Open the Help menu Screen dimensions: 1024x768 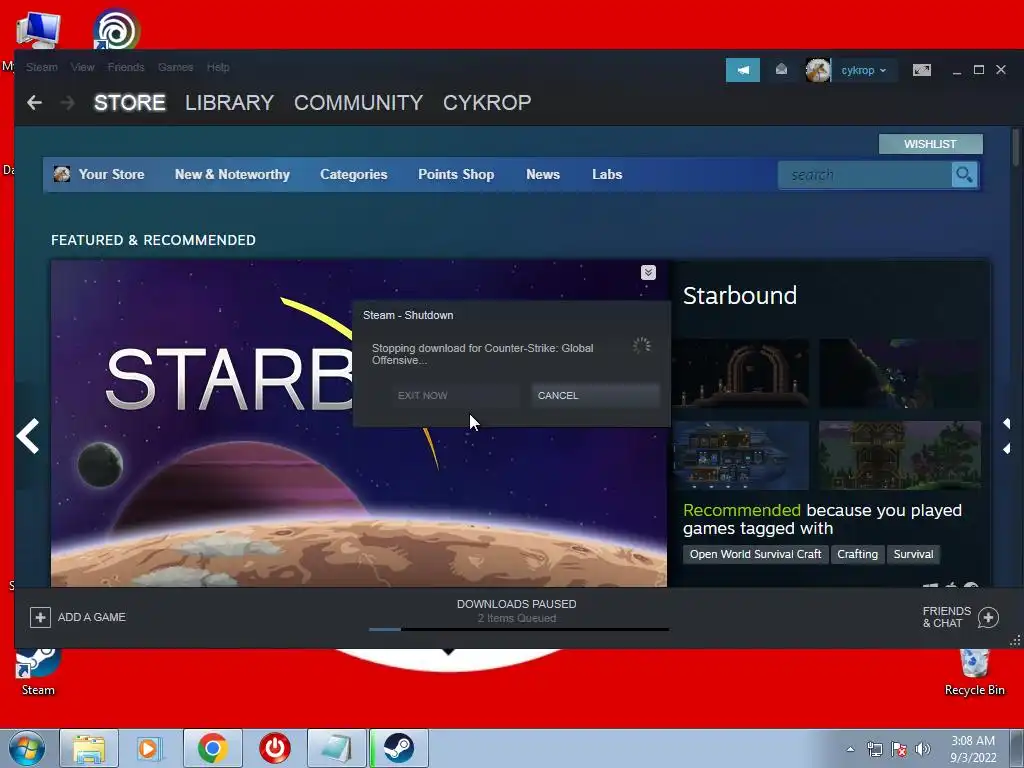point(218,67)
